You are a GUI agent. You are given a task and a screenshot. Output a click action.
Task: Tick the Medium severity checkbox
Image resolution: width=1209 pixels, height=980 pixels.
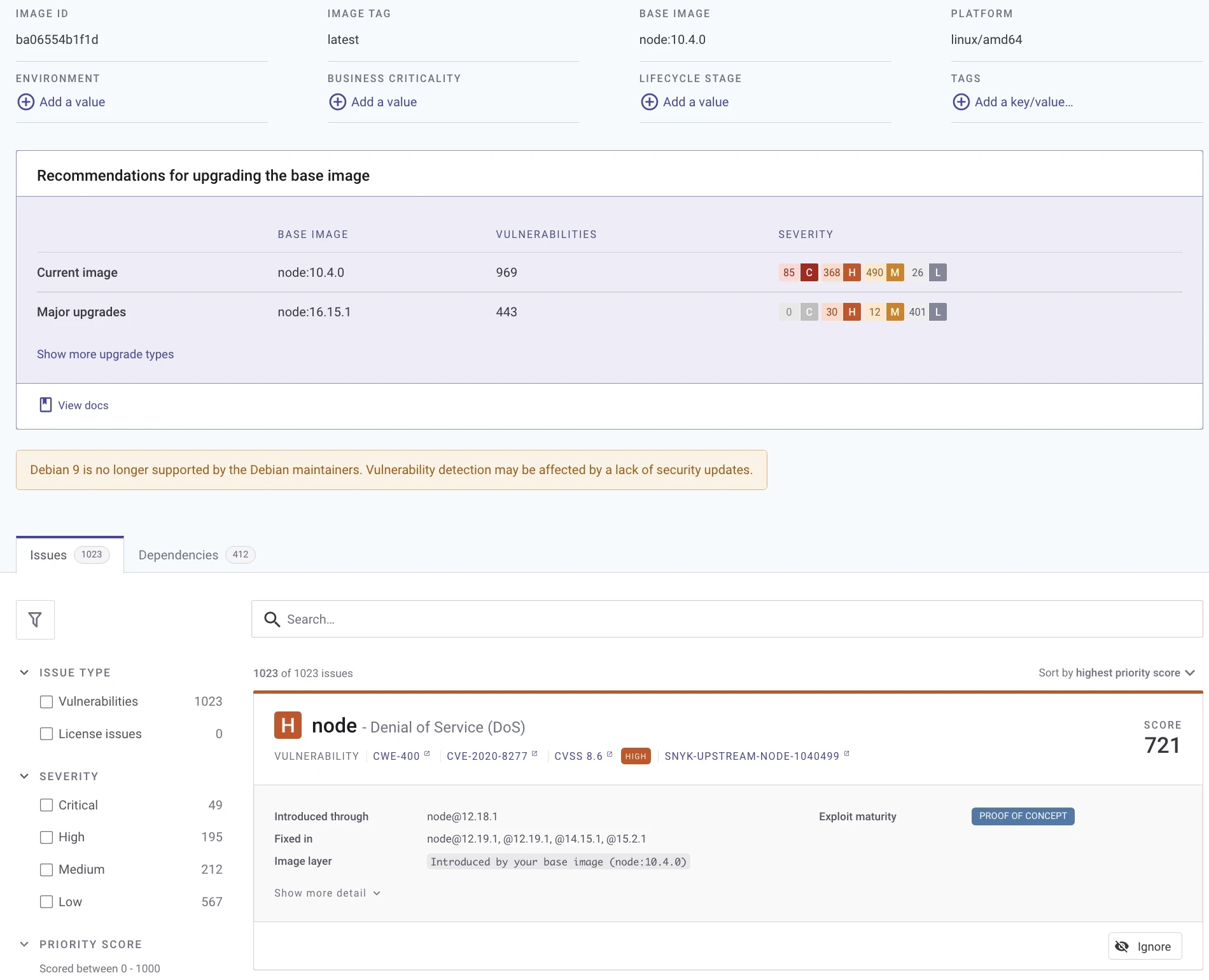46,869
